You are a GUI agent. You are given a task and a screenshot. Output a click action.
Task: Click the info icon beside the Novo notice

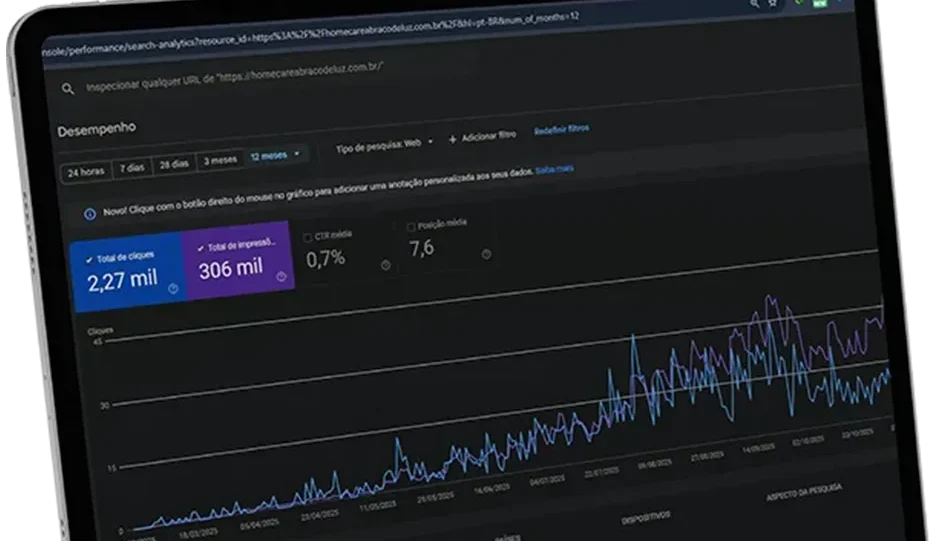[90, 212]
